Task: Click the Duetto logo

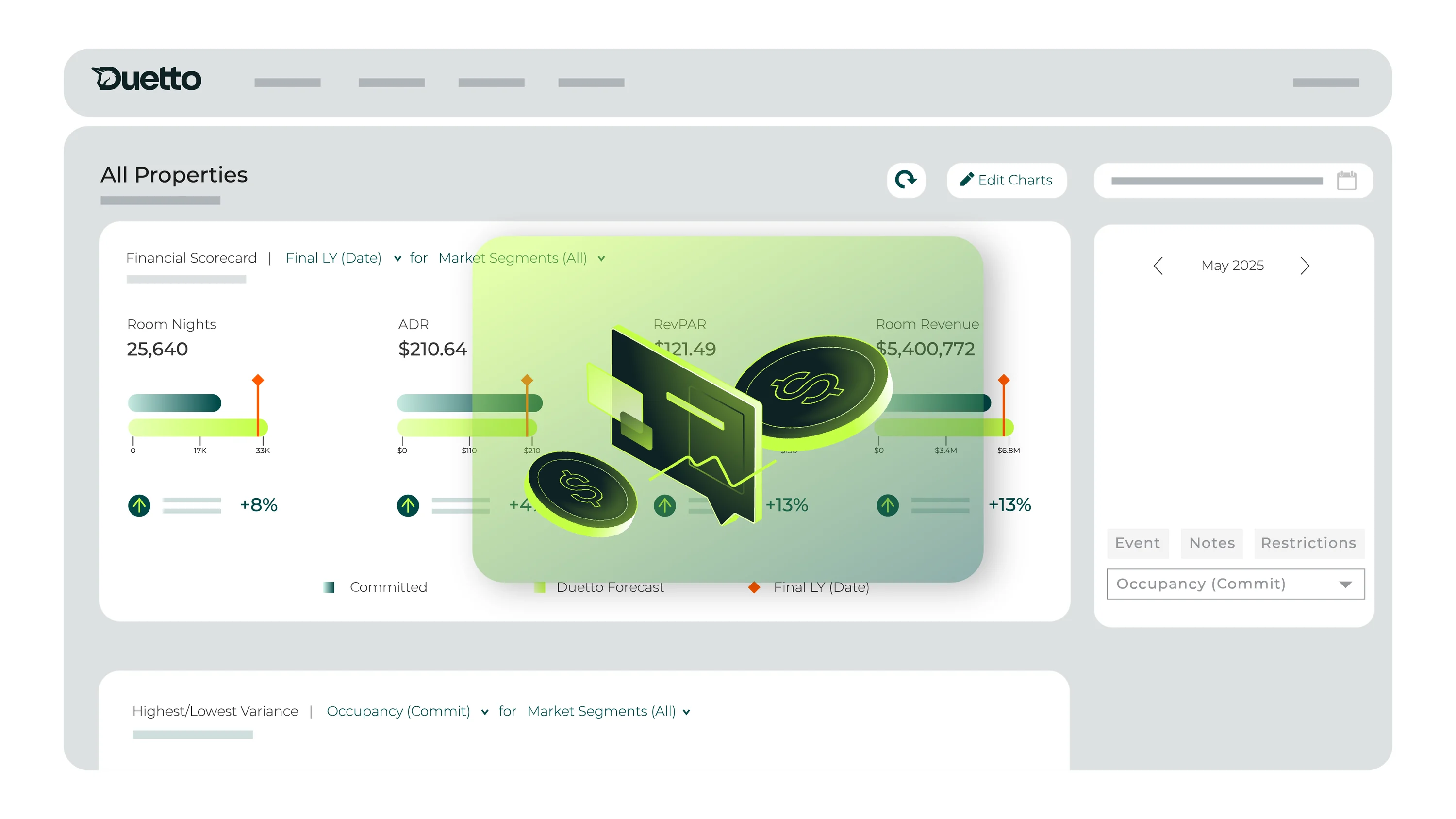Action: [147, 79]
